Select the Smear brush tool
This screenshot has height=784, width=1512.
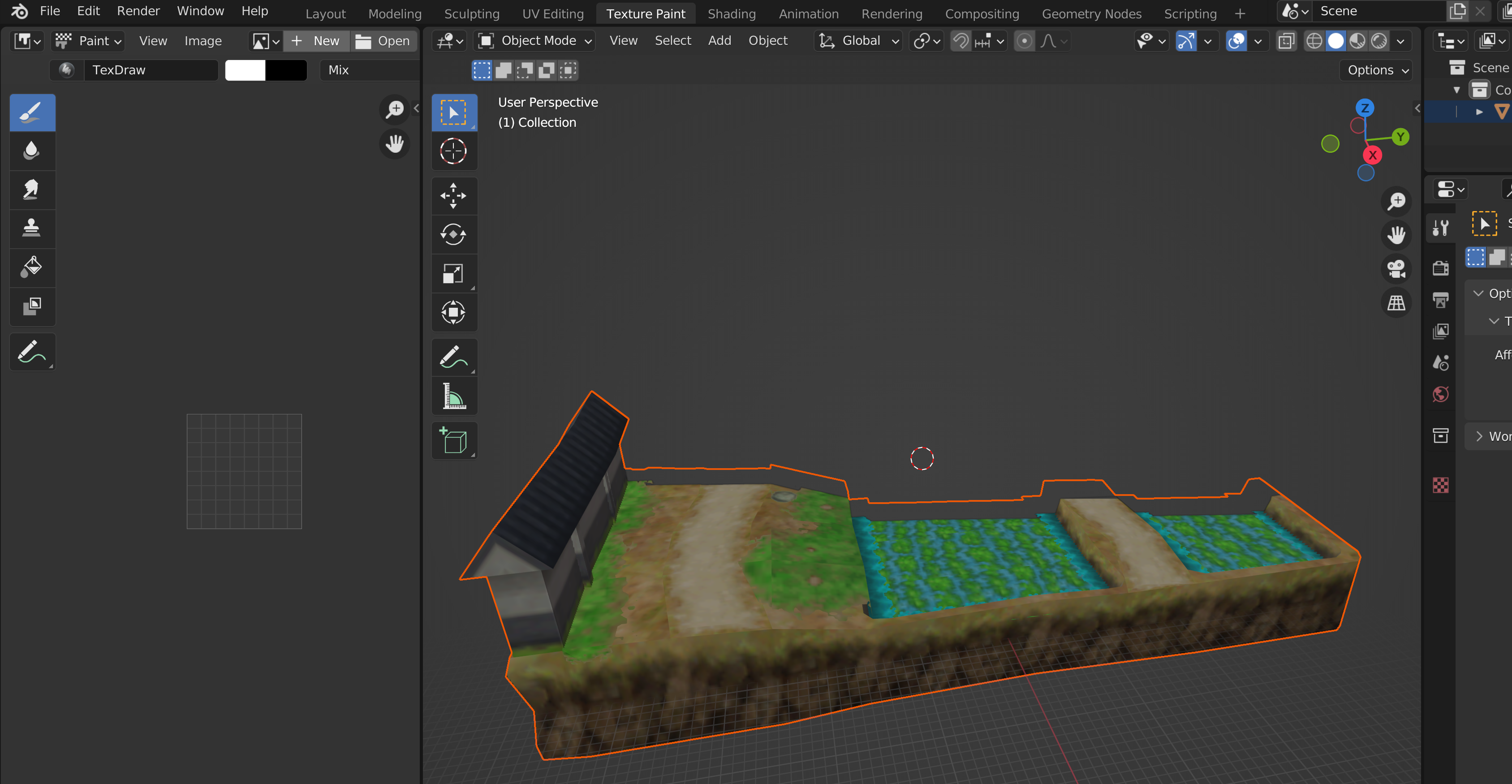tap(32, 190)
